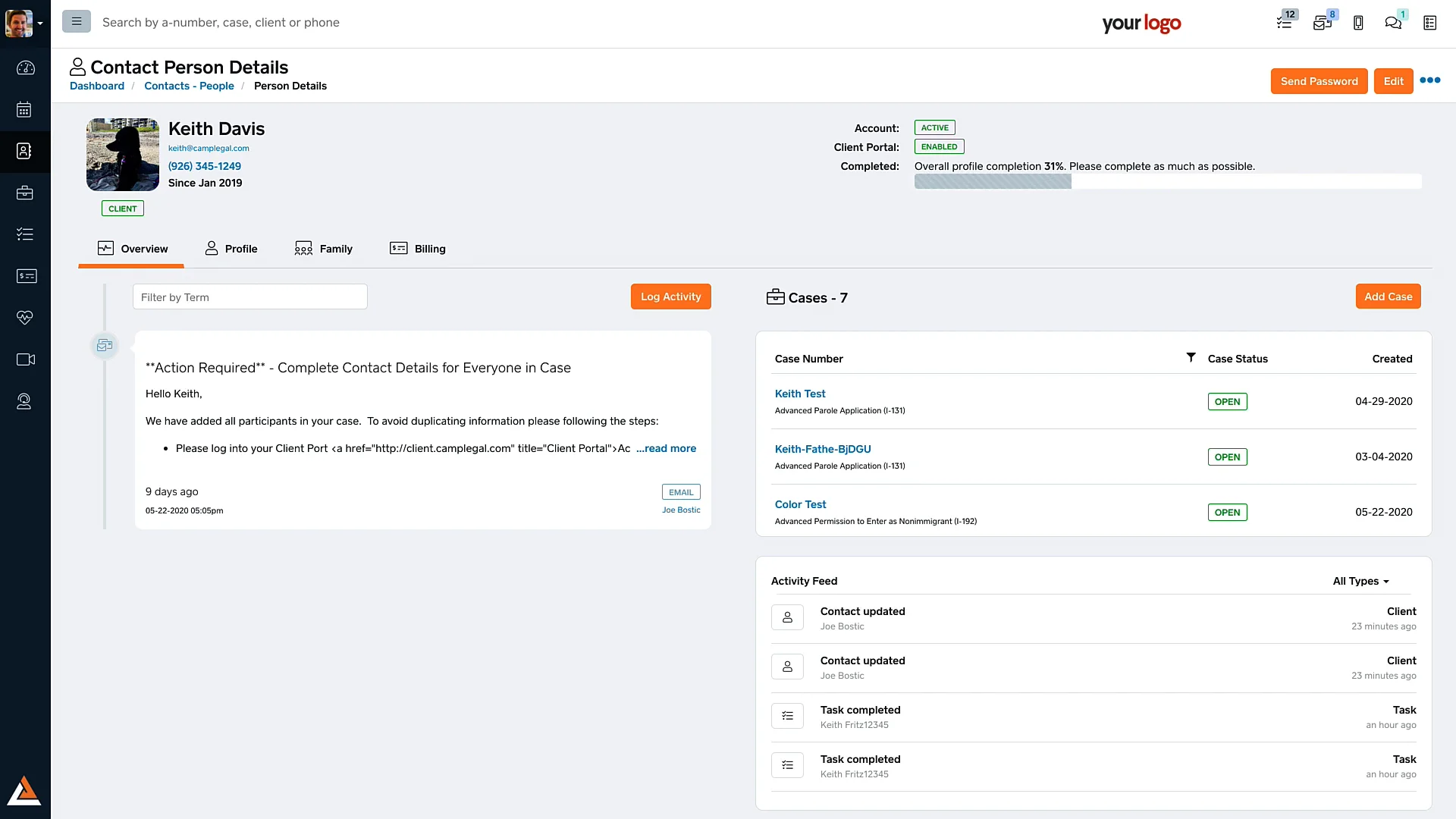The height and width of the screenshot is (819, 1456).
Task: Open the video camera icon in sidebar
Action: (x=25, y=359)
